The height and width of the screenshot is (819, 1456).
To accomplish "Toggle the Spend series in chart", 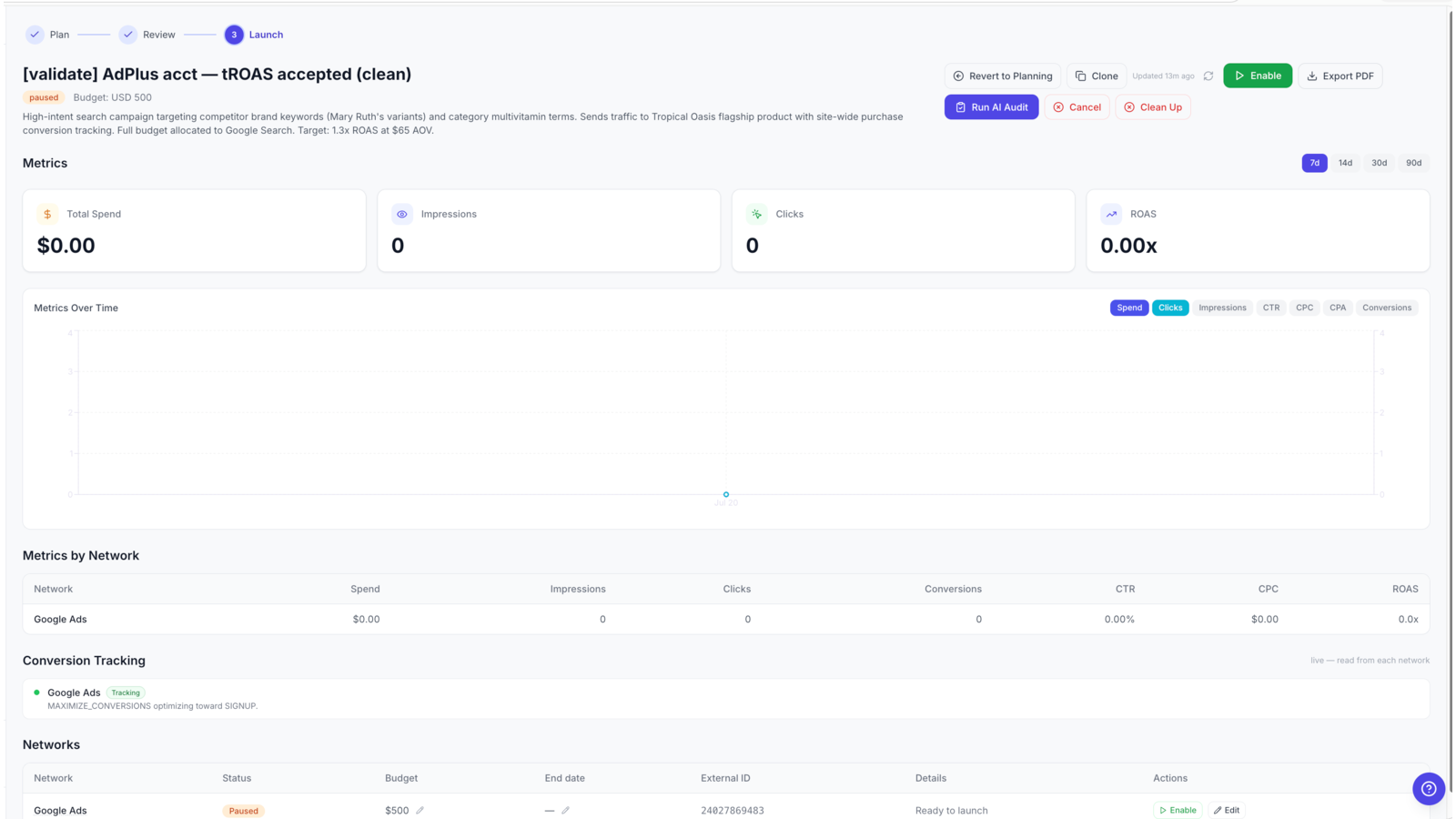I will point(1129,308).
